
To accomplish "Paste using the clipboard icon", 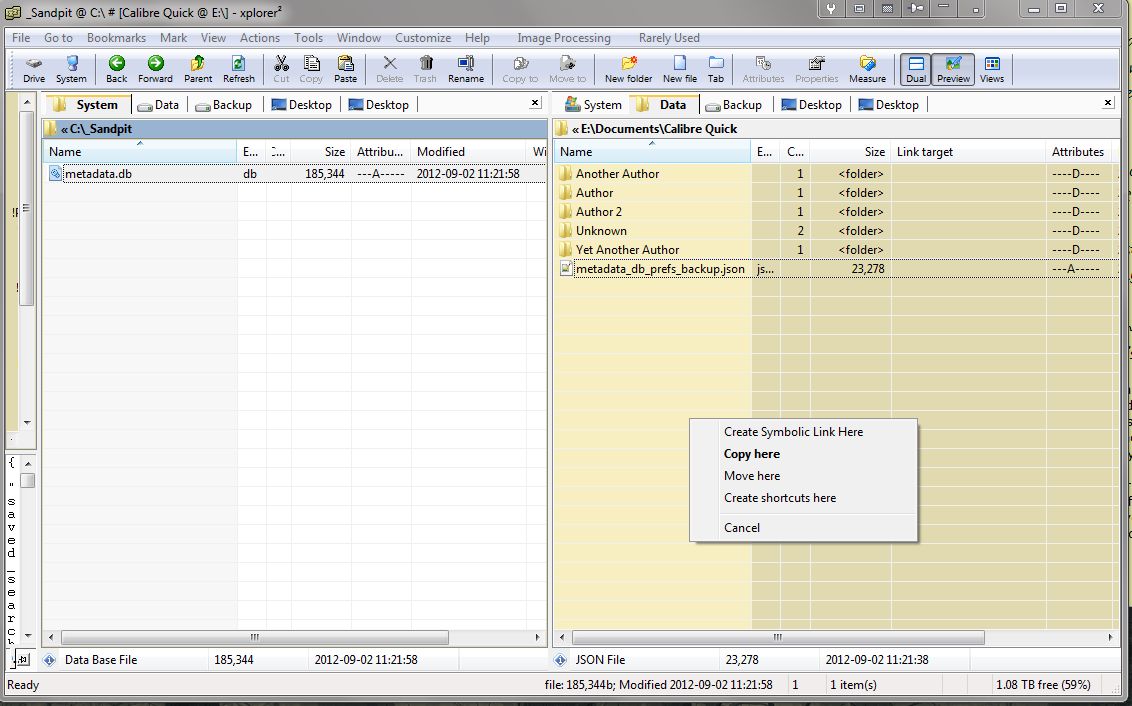I will 345,69.
